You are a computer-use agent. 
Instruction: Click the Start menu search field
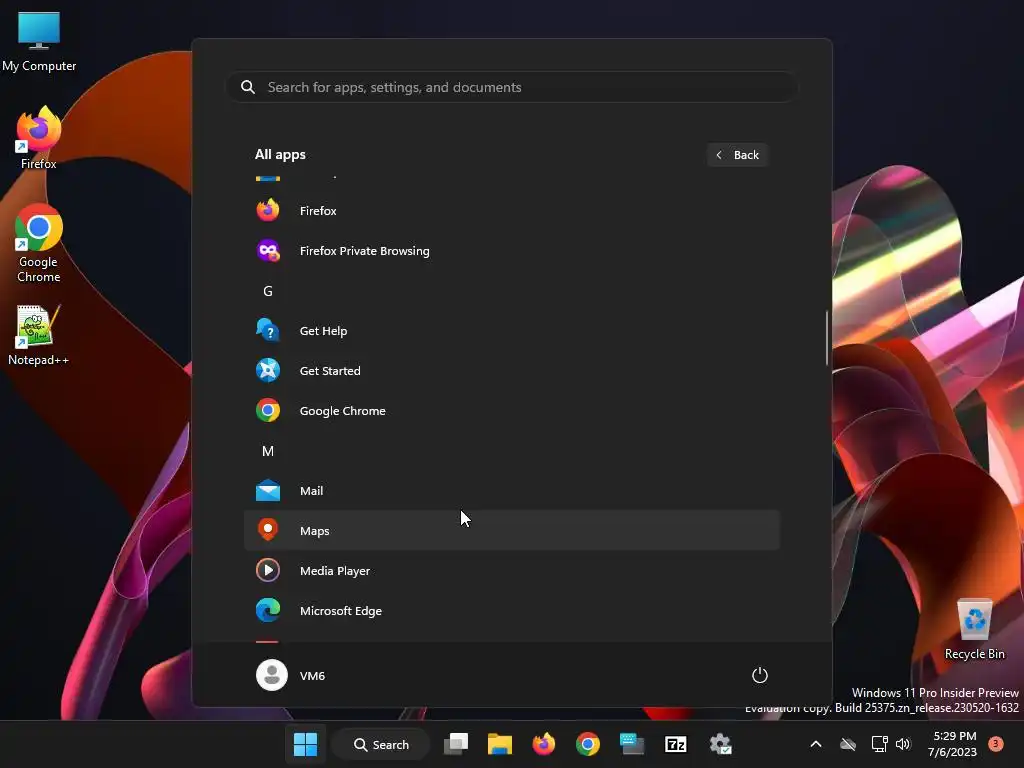(x=511, y=87)
